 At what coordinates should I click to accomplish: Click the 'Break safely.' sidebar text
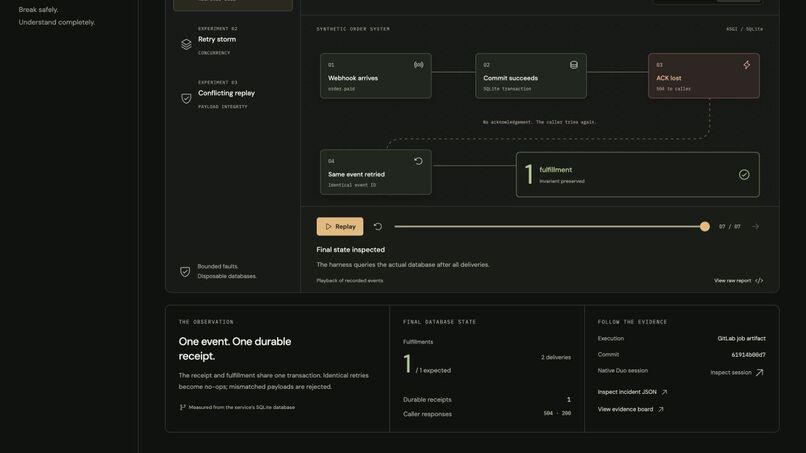pyautogui.click(x=39, y=10)
